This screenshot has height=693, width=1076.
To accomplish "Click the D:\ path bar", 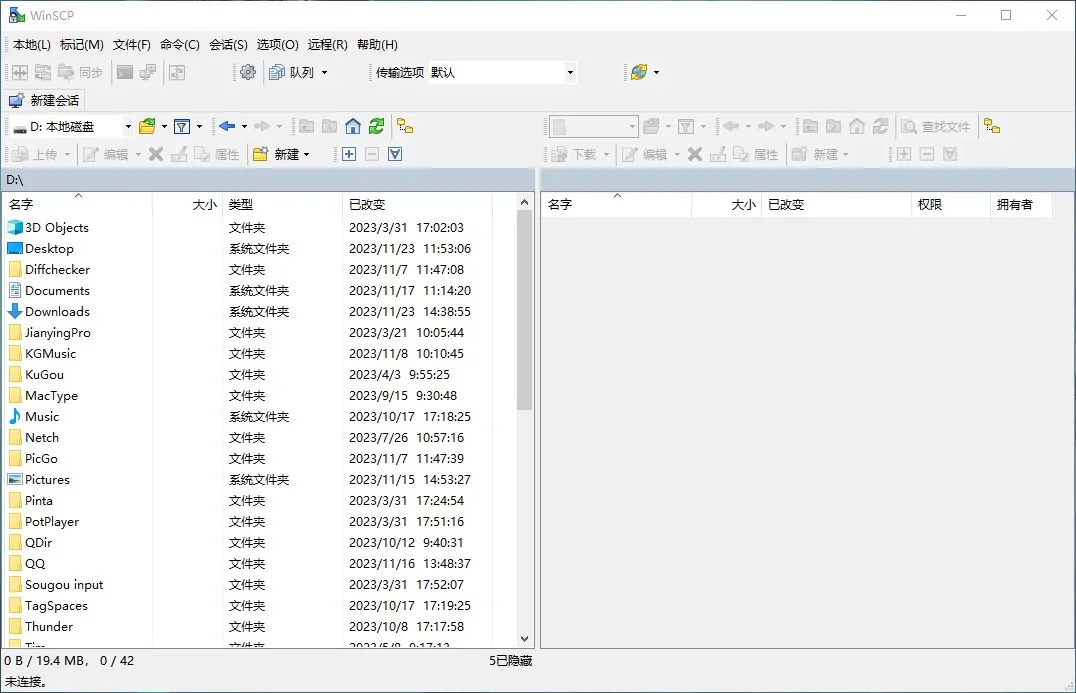I will point(268,180).
